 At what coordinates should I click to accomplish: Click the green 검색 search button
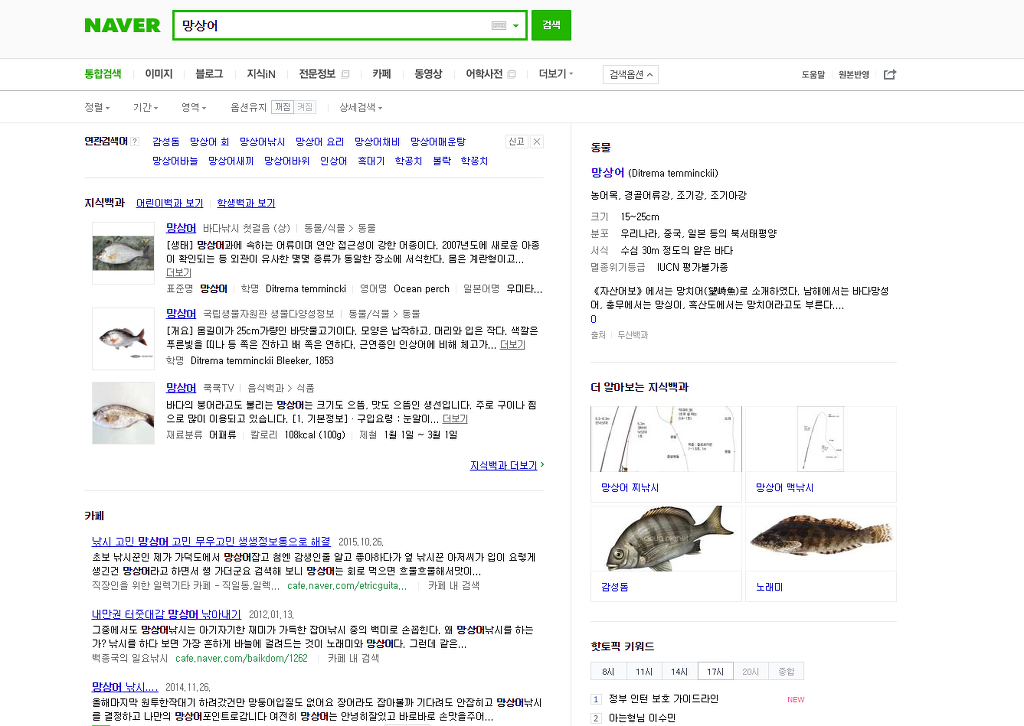(551, 25)
